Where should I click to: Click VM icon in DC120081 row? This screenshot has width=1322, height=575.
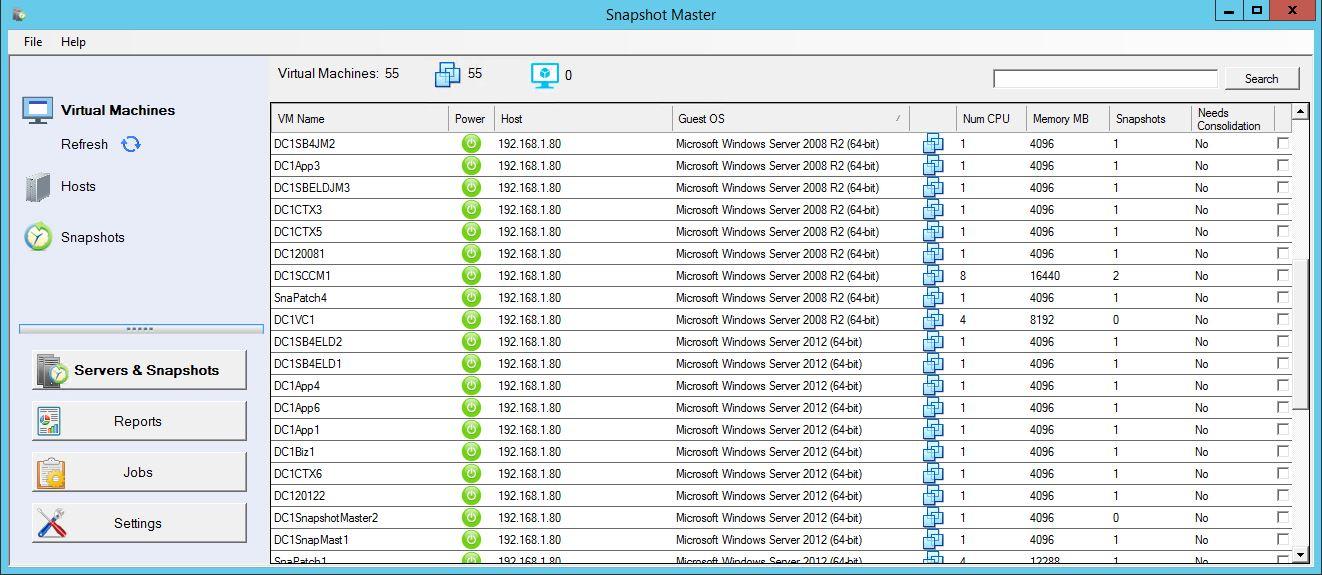[933, 254]
